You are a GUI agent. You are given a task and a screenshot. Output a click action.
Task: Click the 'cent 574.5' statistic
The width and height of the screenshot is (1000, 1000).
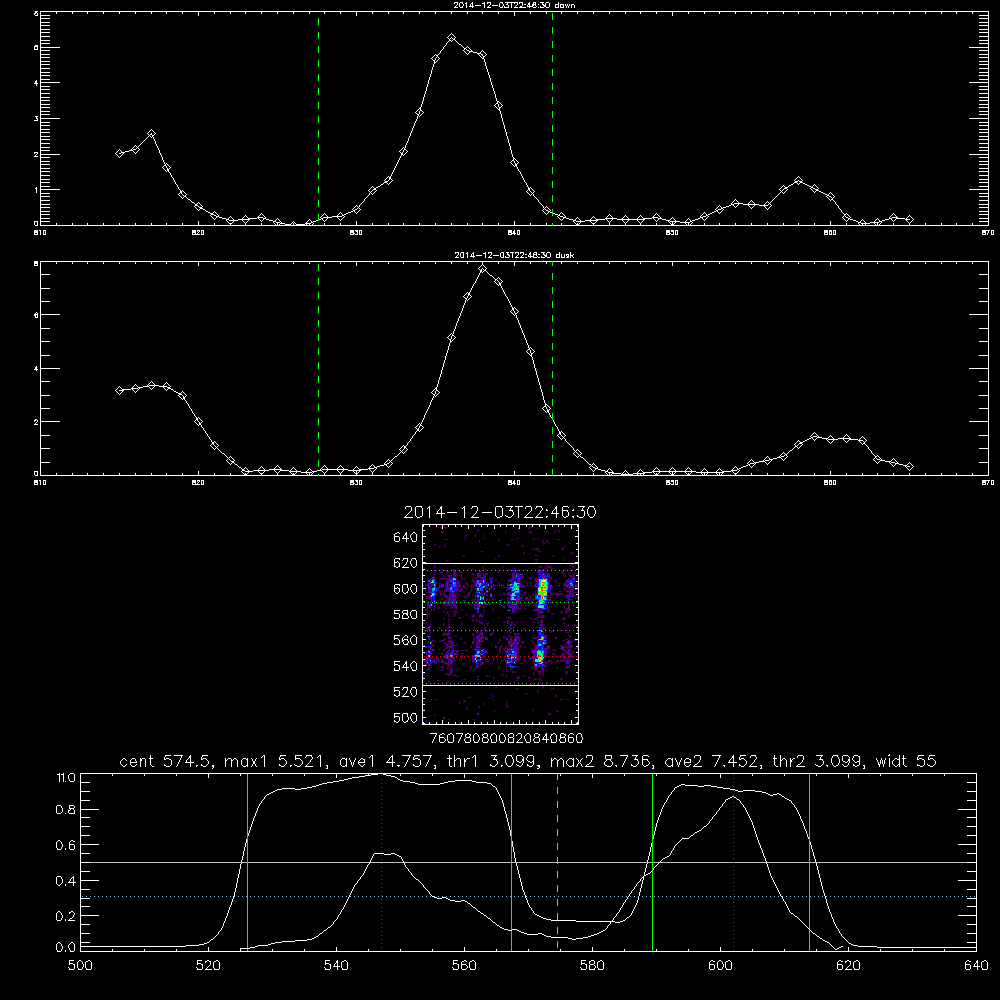pyautogui.click(x=166, y=761)
